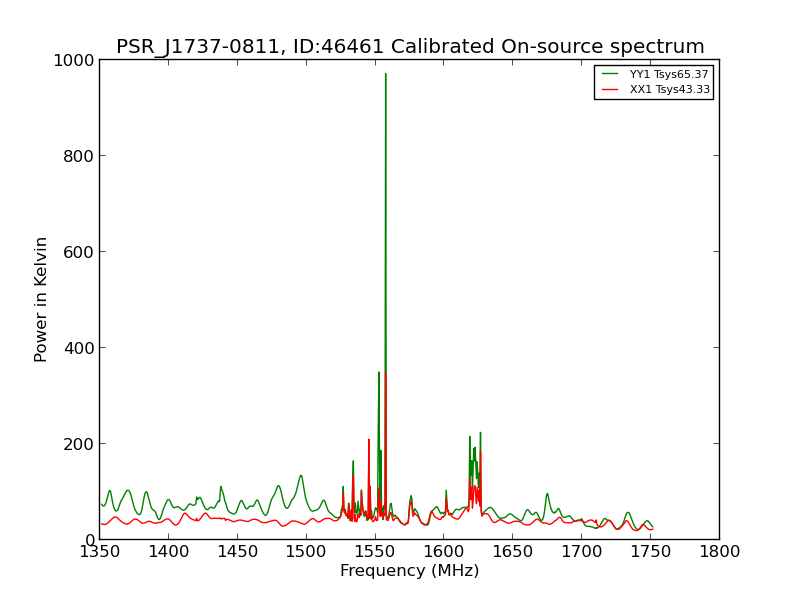Click the 1800 x-axis tick label

720,552
